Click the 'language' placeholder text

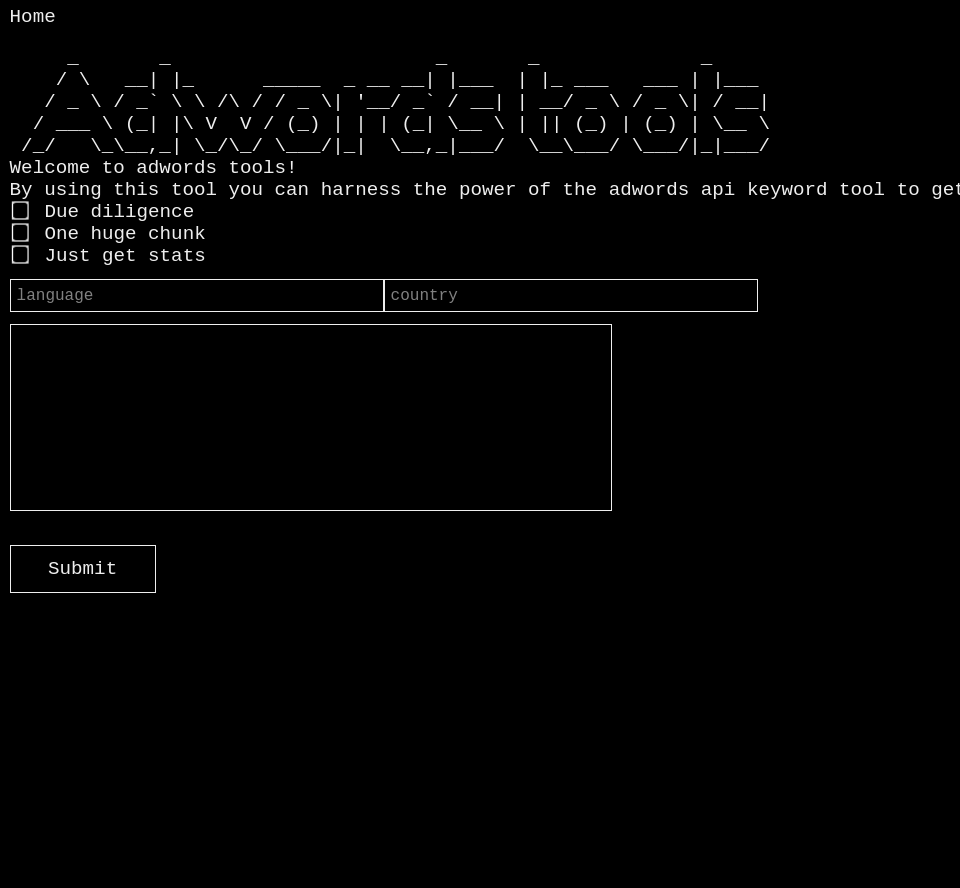[55, 296]
